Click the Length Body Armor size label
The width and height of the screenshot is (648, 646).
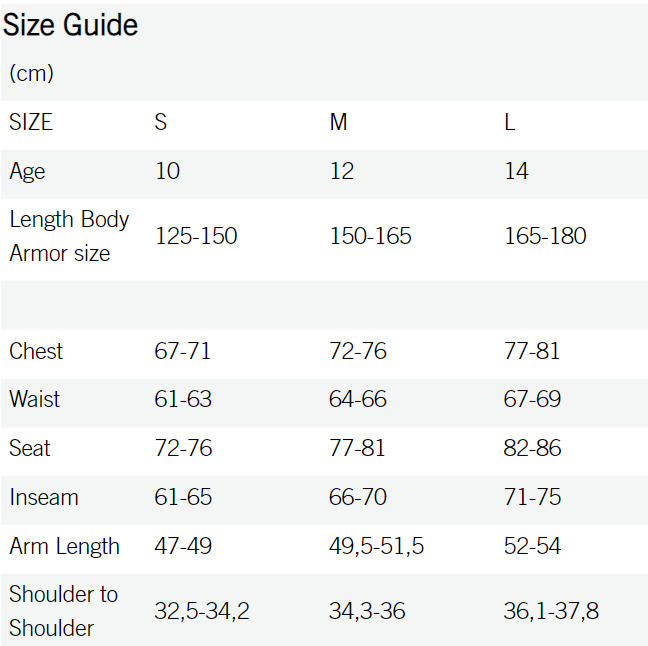click(x=69, y=236)
